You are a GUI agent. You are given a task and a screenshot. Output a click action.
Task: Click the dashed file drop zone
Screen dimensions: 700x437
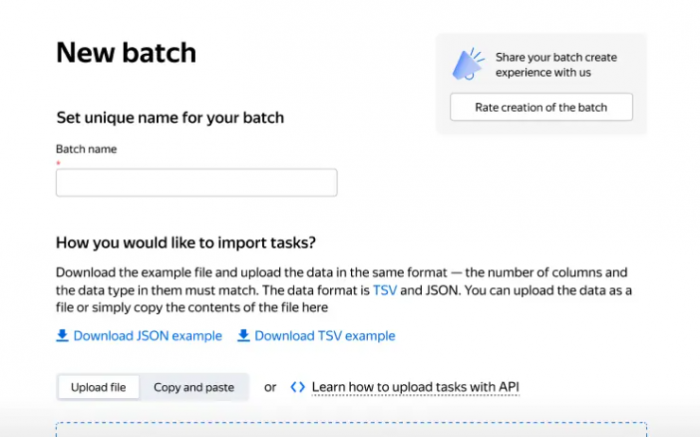click(351, 429)
